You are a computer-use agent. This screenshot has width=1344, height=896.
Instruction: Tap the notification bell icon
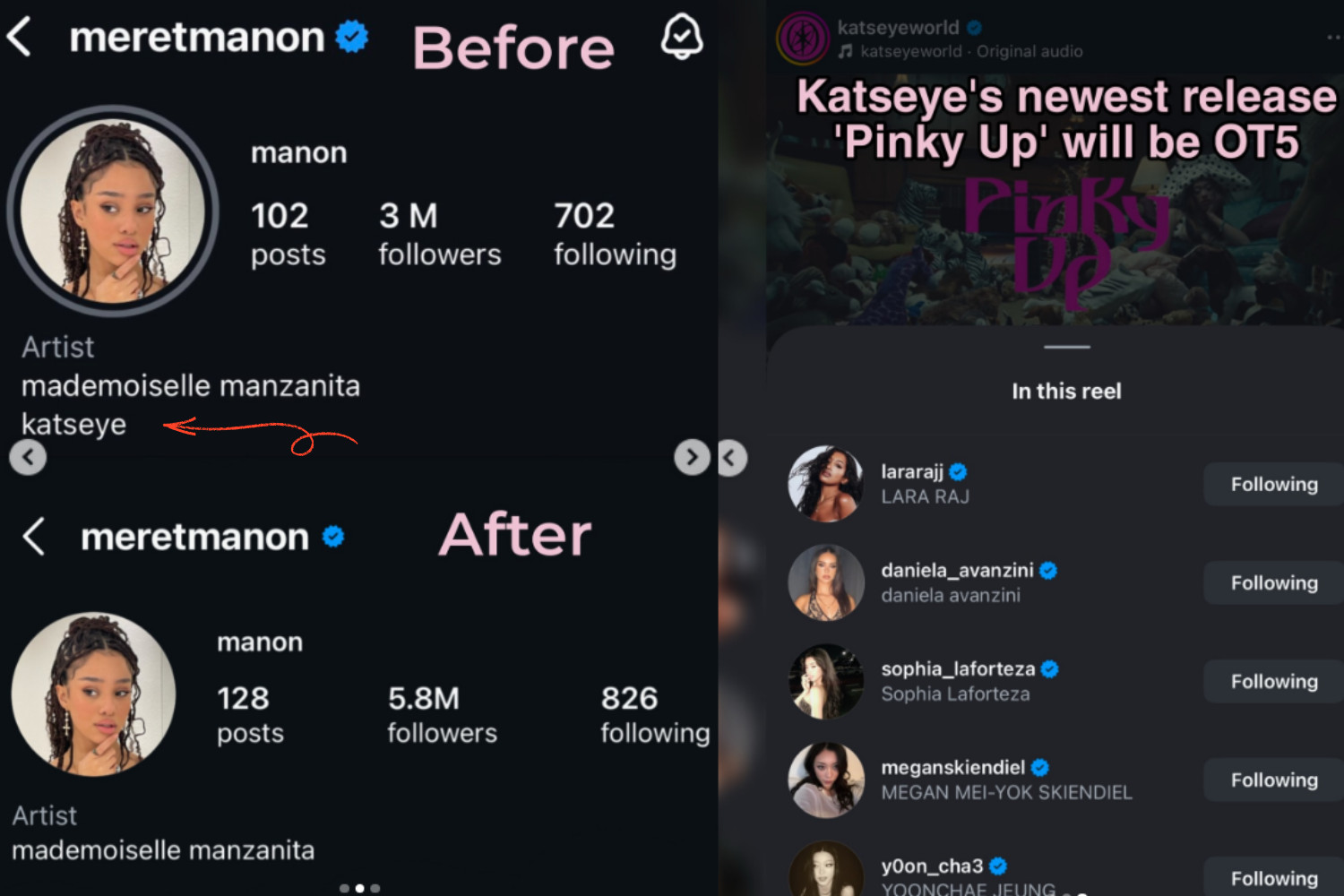(682, 37)
